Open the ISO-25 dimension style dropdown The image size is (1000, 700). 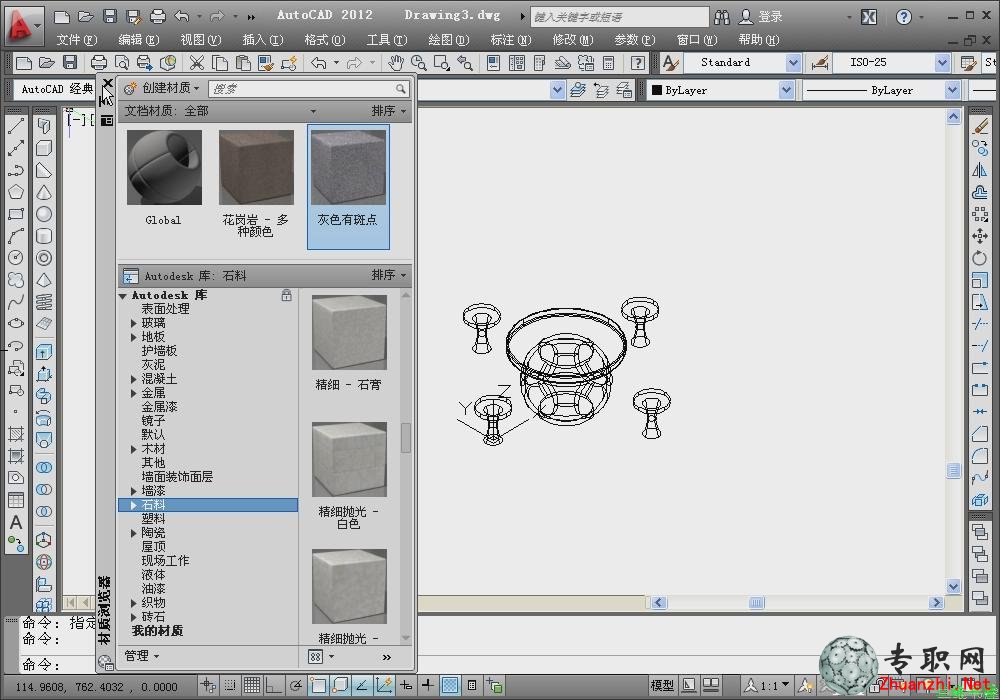coord(942,62)
